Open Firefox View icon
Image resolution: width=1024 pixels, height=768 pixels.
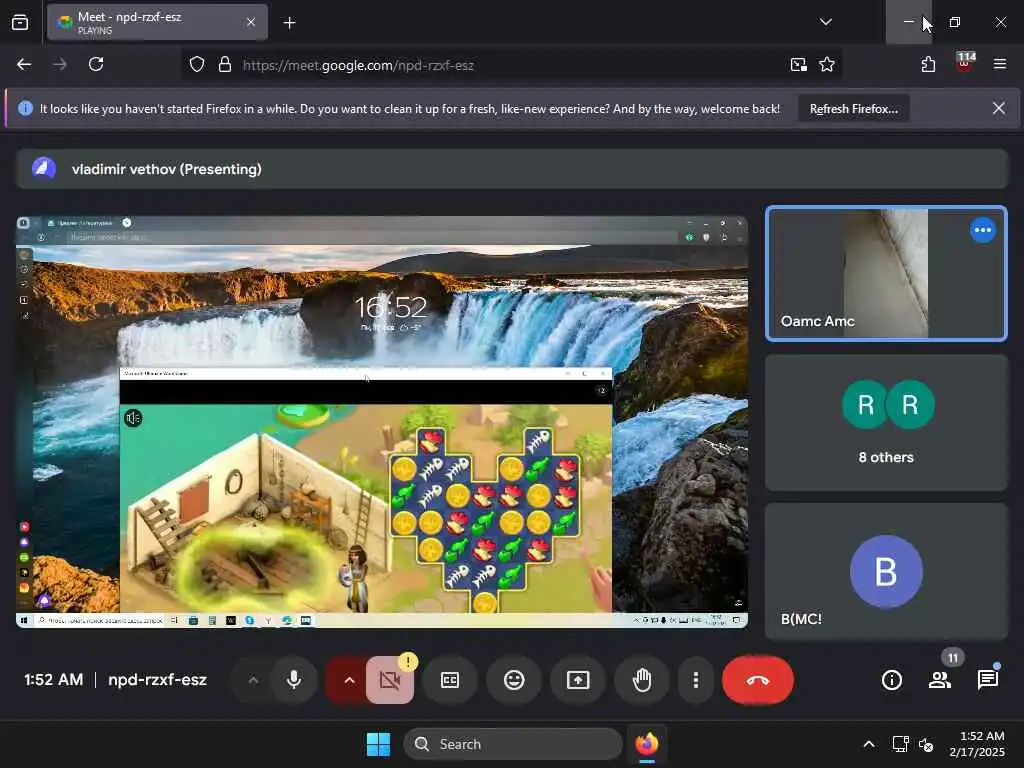(20, 23)
